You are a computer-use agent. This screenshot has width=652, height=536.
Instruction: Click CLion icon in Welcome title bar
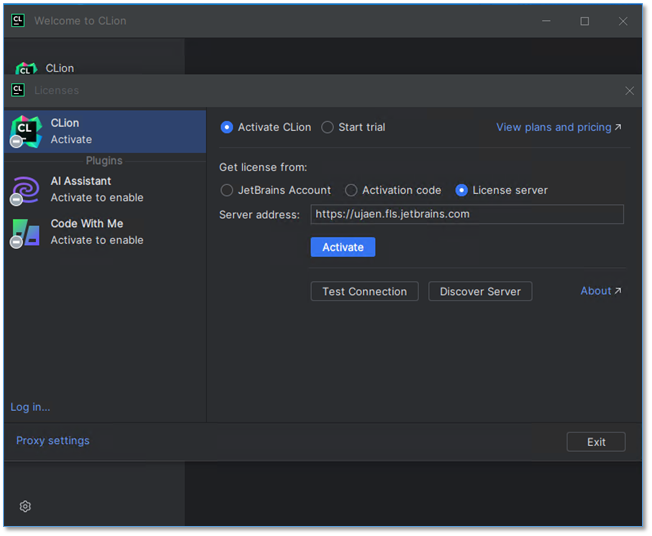click(x=18, y=20)
